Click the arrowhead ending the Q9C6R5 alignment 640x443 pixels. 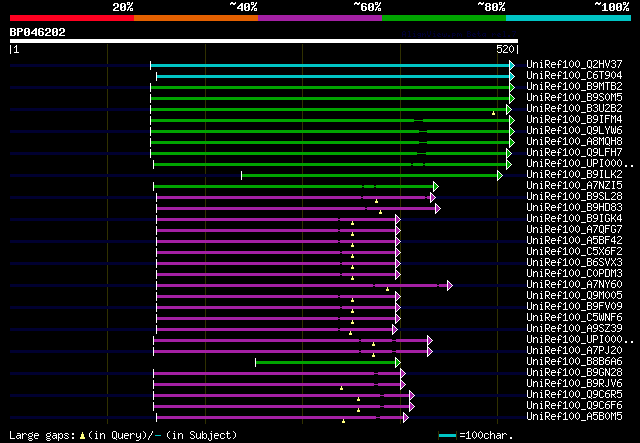pyautogui.click(x=412, y=396)
